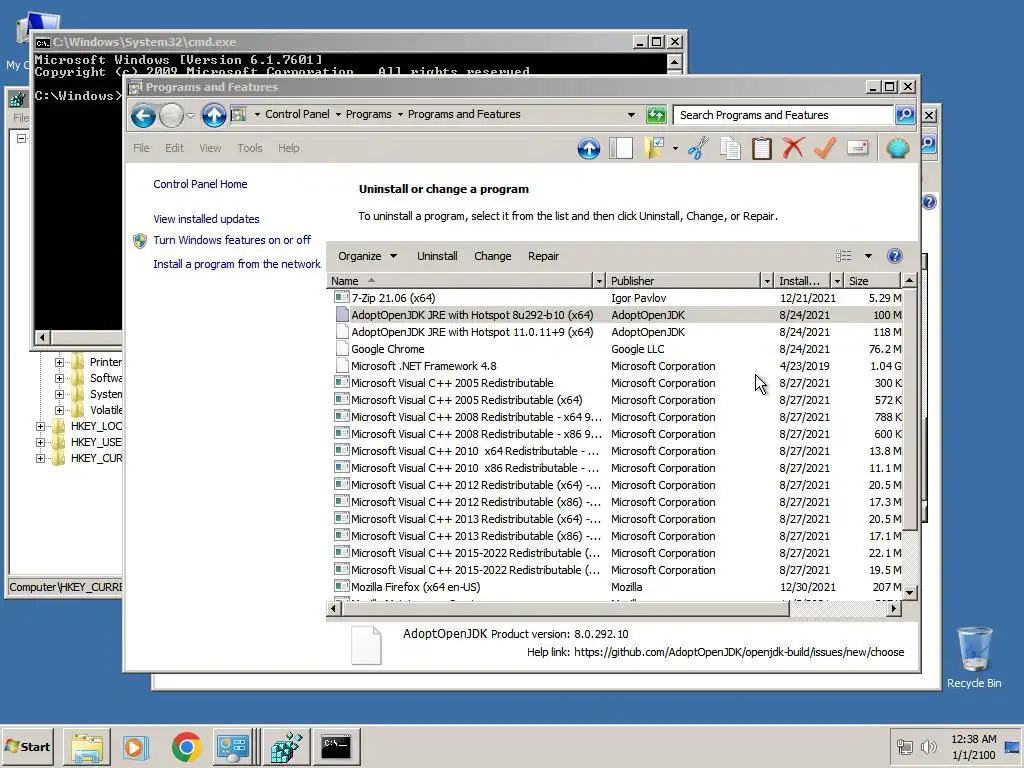This screenshot has width=1024, height=768.
Task: Switch to Registry Editor taskbar button
Action: (x=286, y=746)
